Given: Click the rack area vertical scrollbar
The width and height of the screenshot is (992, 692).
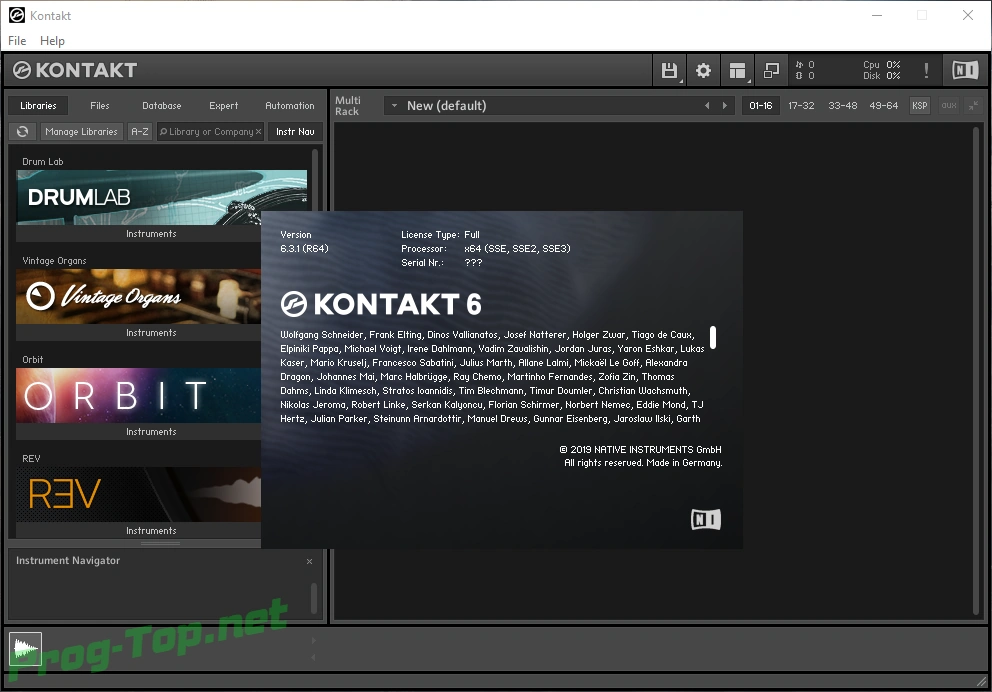Looking at the screenshot, I should click(976, 370).
